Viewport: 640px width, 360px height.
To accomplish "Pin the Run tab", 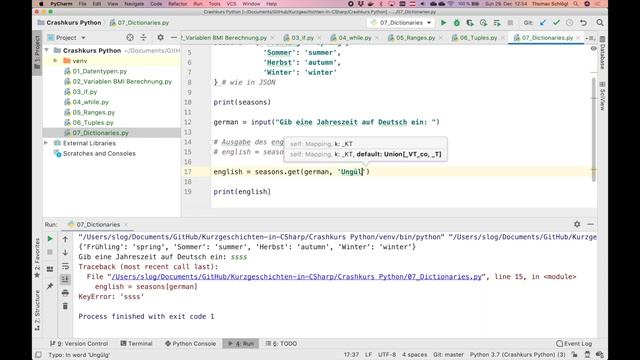I will point(50,286).
